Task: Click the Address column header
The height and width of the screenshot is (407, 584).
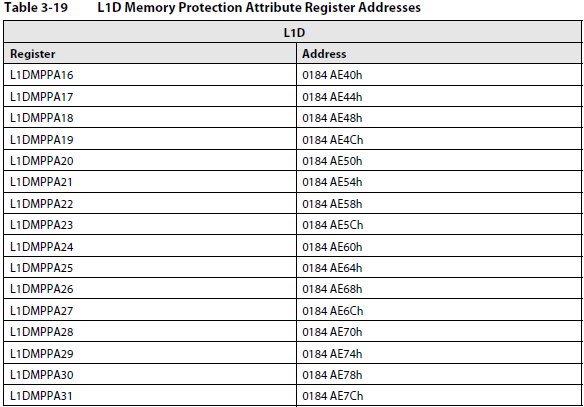Action: [x=439, y=53]
